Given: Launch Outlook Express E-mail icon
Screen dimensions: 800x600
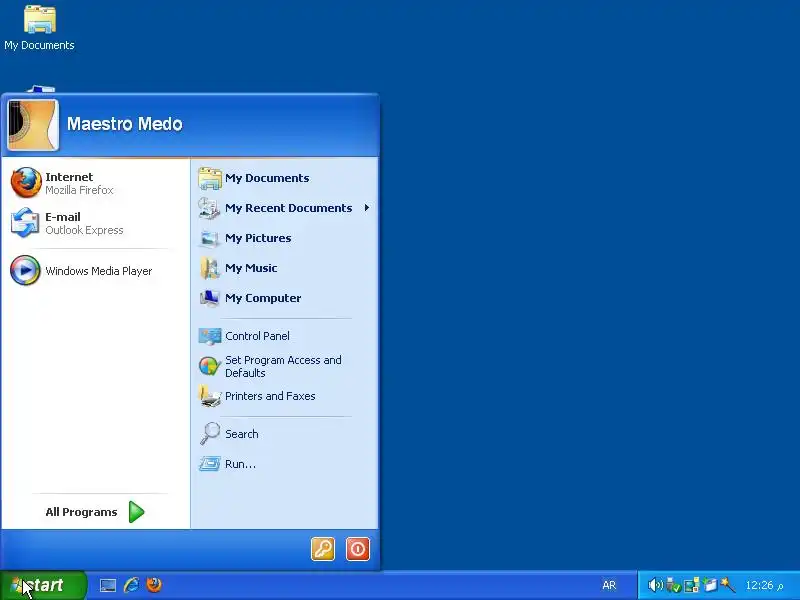Looking at the screenshot, I should [x=25, y=222].
